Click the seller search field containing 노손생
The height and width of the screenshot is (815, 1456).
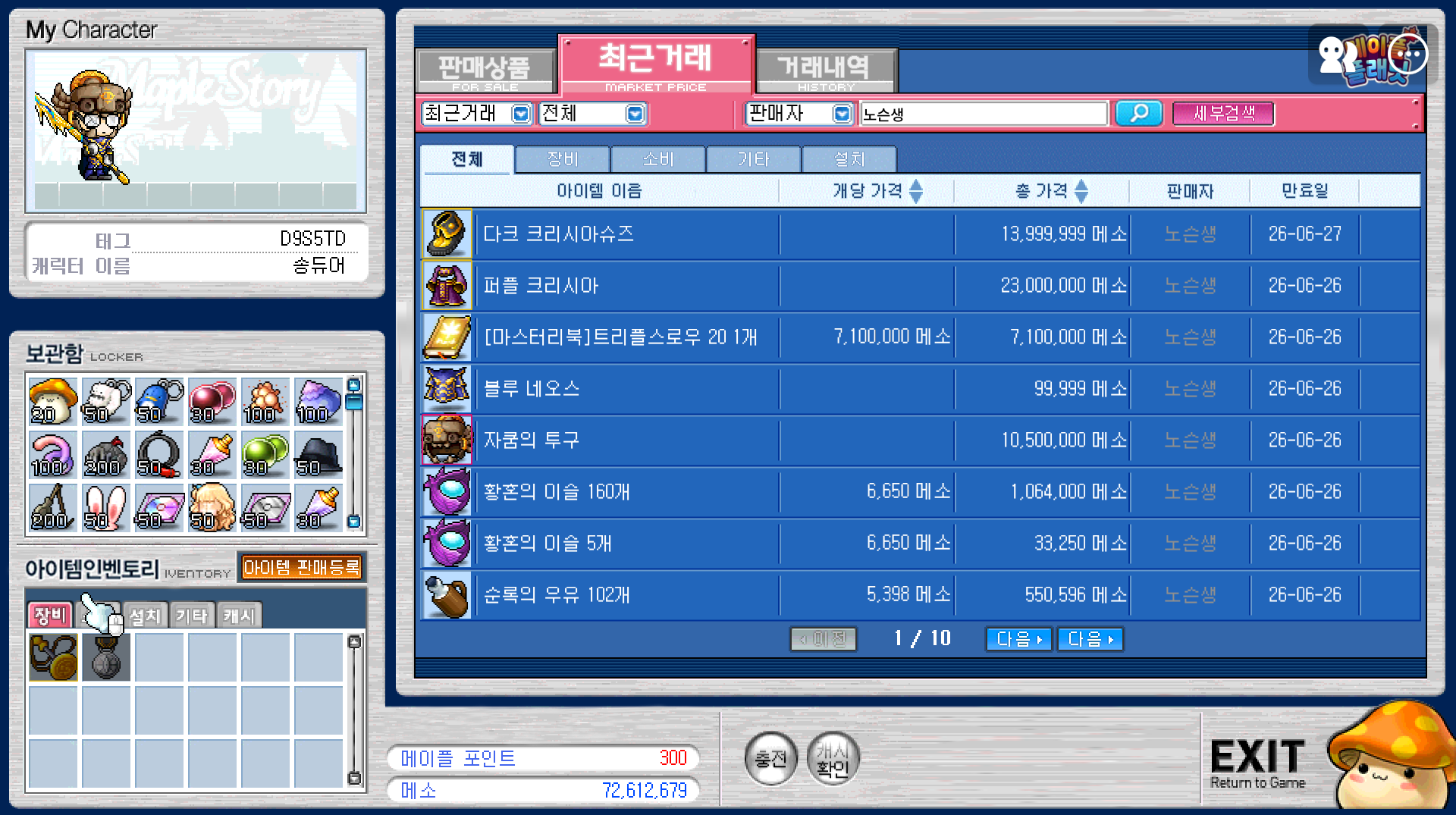click(x=984, y=114)
